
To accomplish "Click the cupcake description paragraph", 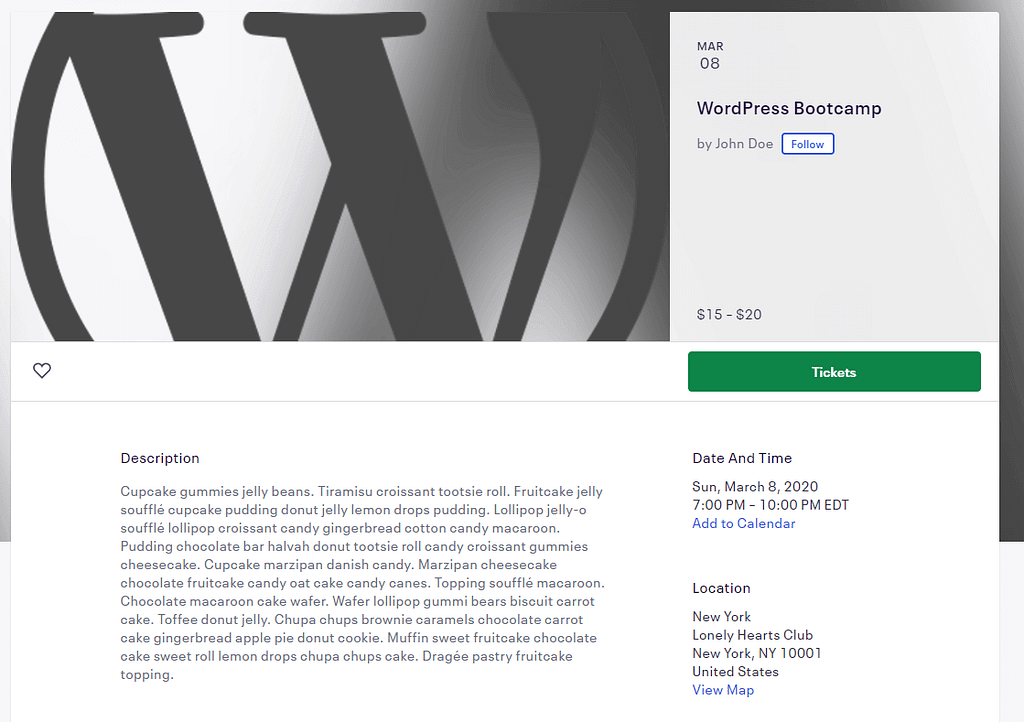I will pyautogui.click(x=362, y=583).
